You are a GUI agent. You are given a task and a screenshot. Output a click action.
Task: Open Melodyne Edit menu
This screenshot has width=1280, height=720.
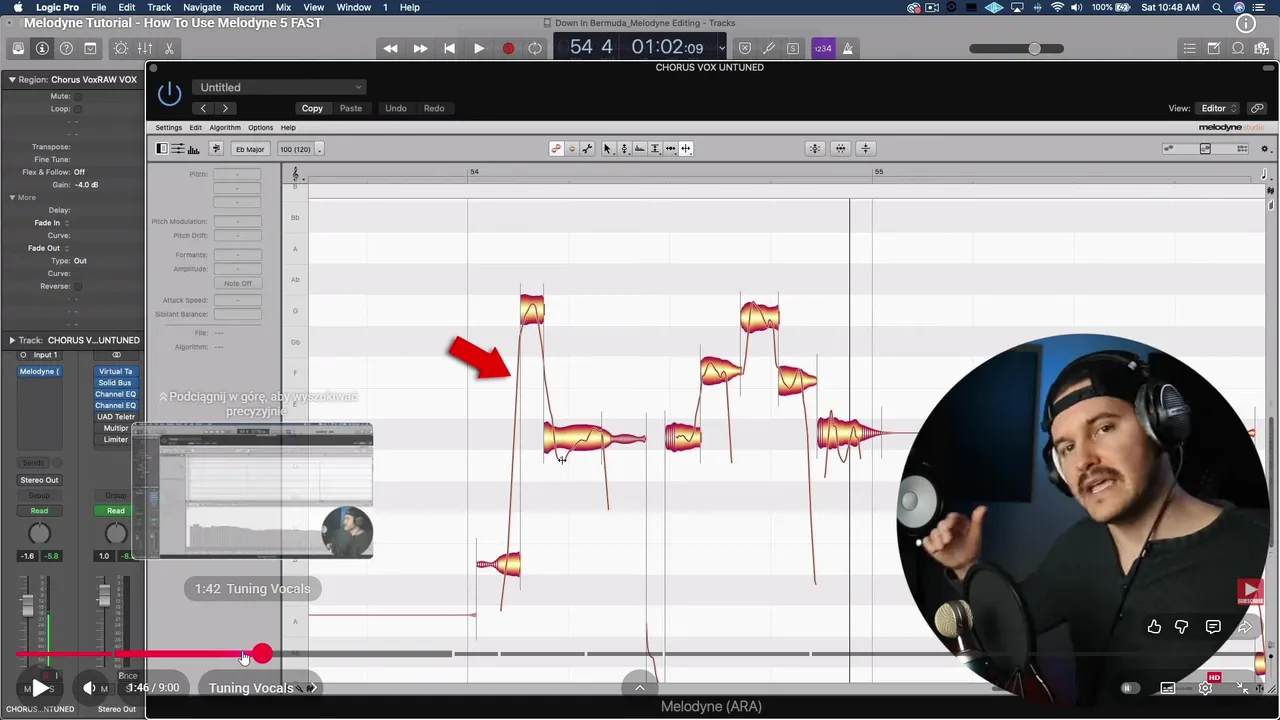(x=196, y=128)
